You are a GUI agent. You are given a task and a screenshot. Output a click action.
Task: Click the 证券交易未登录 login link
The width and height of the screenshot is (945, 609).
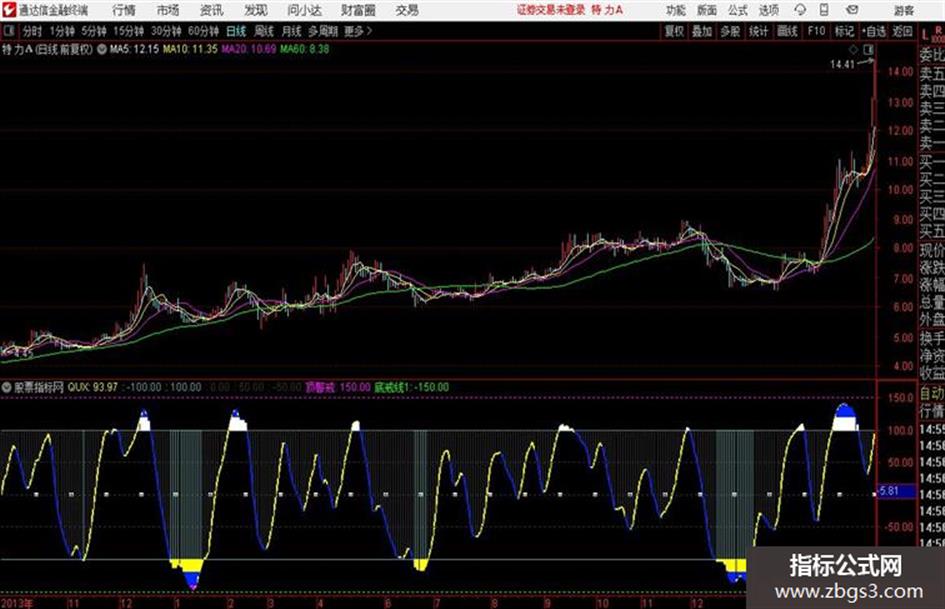click(x=551, y=10)
